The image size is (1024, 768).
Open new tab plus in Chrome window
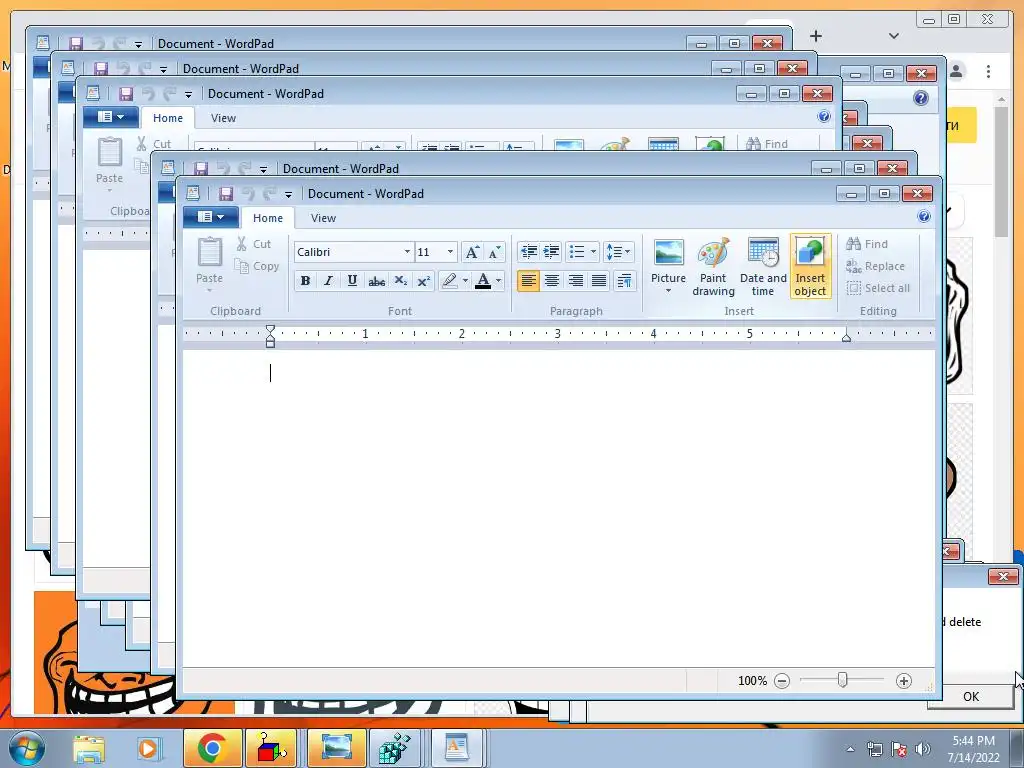tap(816, 36)
